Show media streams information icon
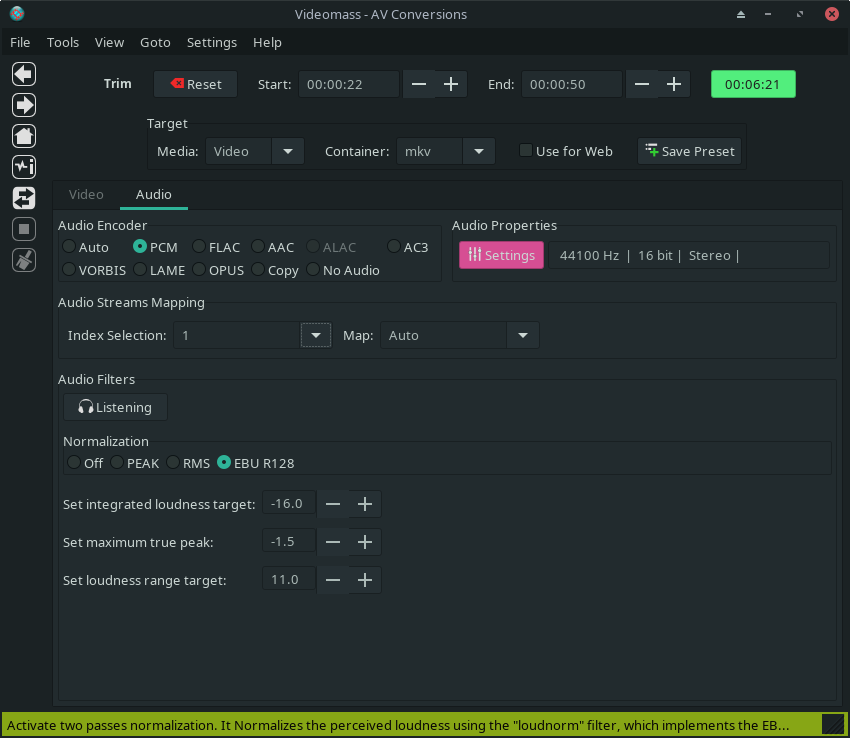This screenshot has height=738, width=850. click(24, 167)
